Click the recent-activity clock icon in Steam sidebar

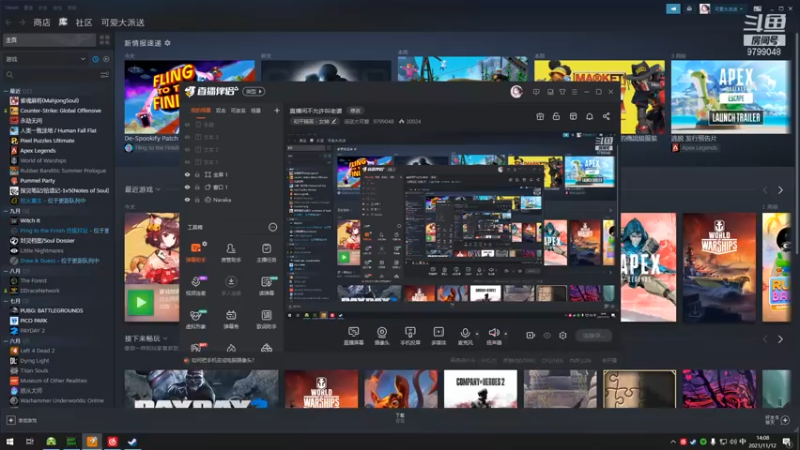[x=95, y=59]
